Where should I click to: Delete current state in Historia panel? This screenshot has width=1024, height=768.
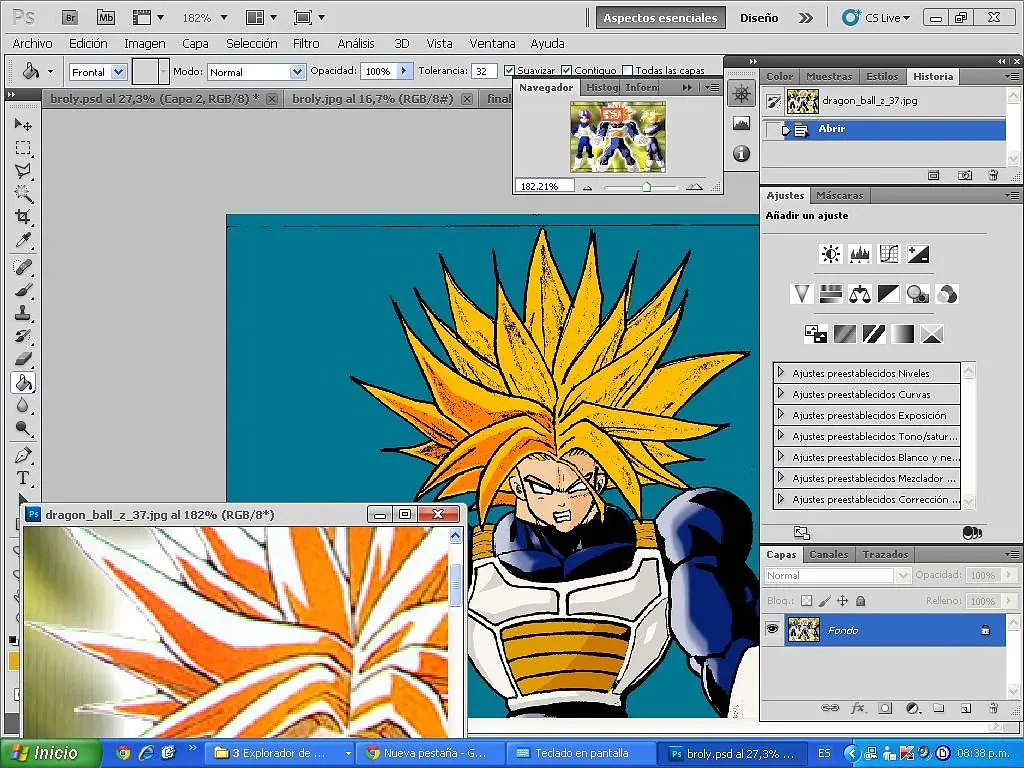pos(993,175)
